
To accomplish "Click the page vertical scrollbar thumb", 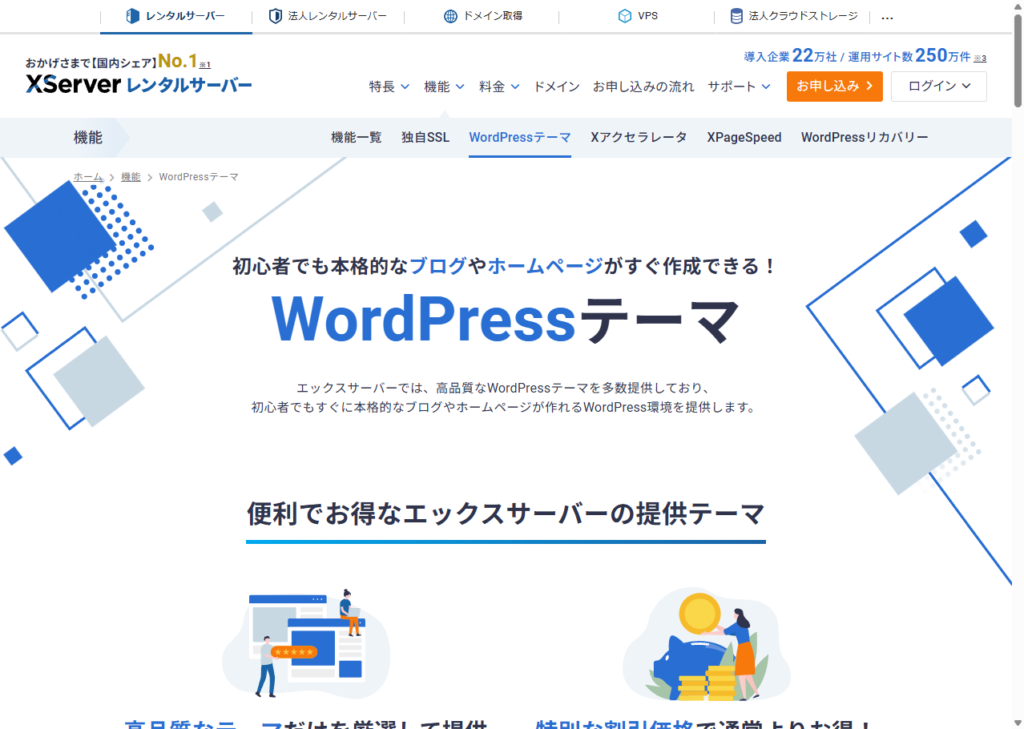I will (x=1017, y=60).
